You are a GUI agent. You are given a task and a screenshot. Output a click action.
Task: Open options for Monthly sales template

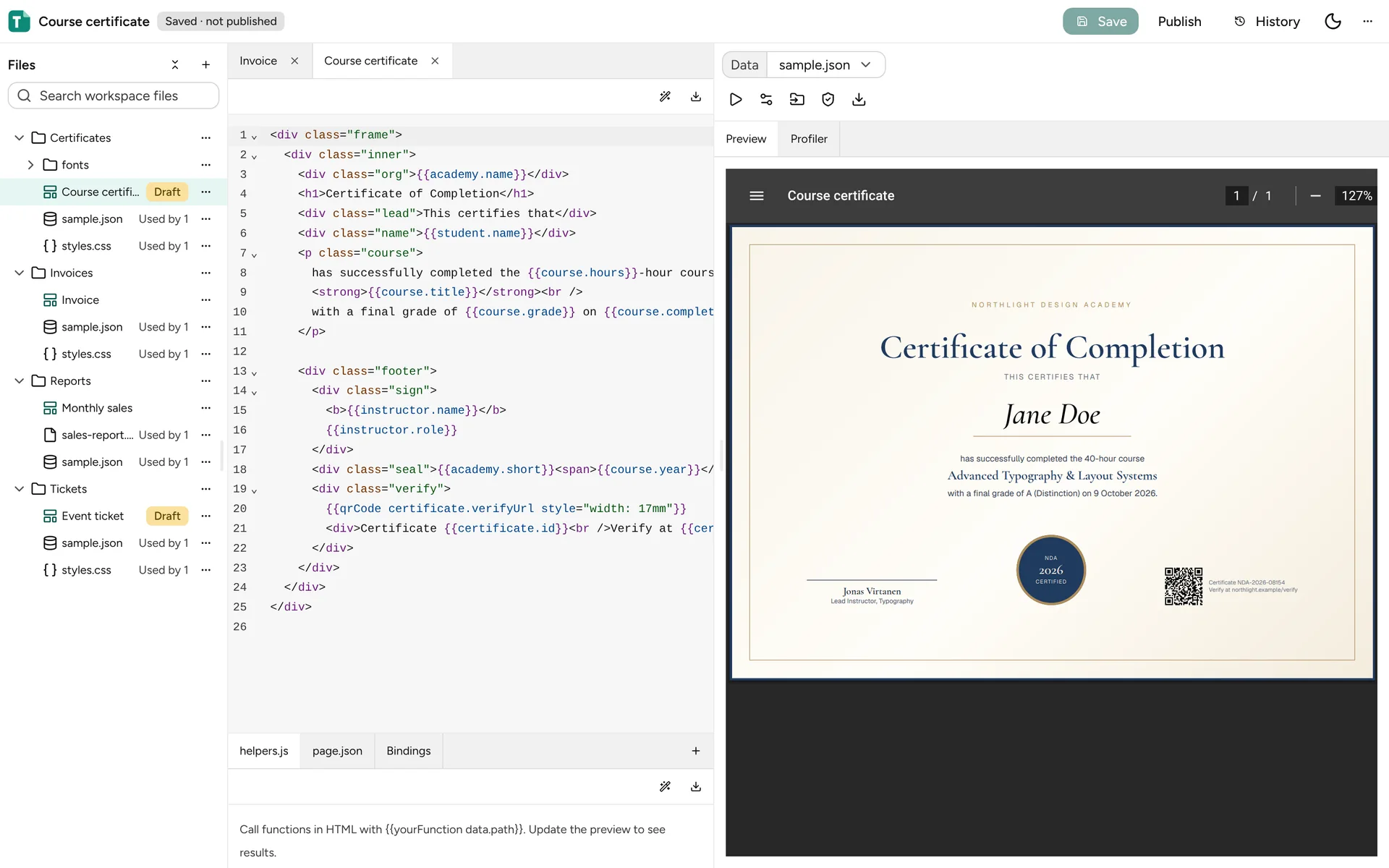[x=206, y=409]
